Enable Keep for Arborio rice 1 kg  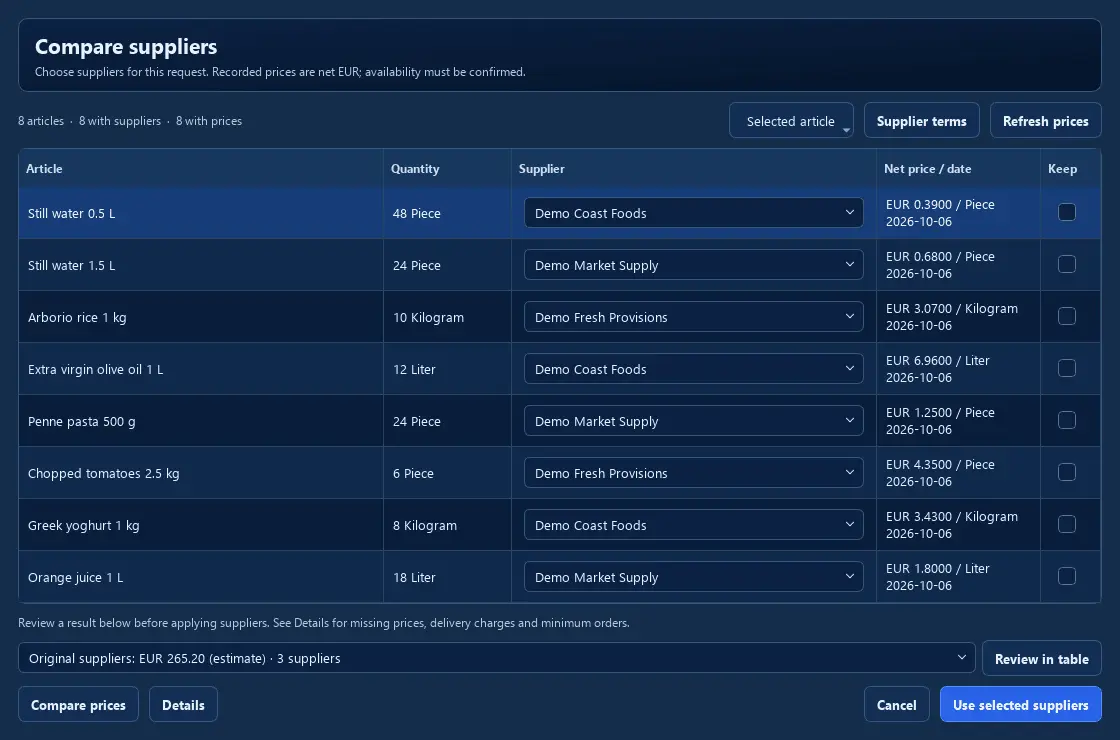[1066, 316]
